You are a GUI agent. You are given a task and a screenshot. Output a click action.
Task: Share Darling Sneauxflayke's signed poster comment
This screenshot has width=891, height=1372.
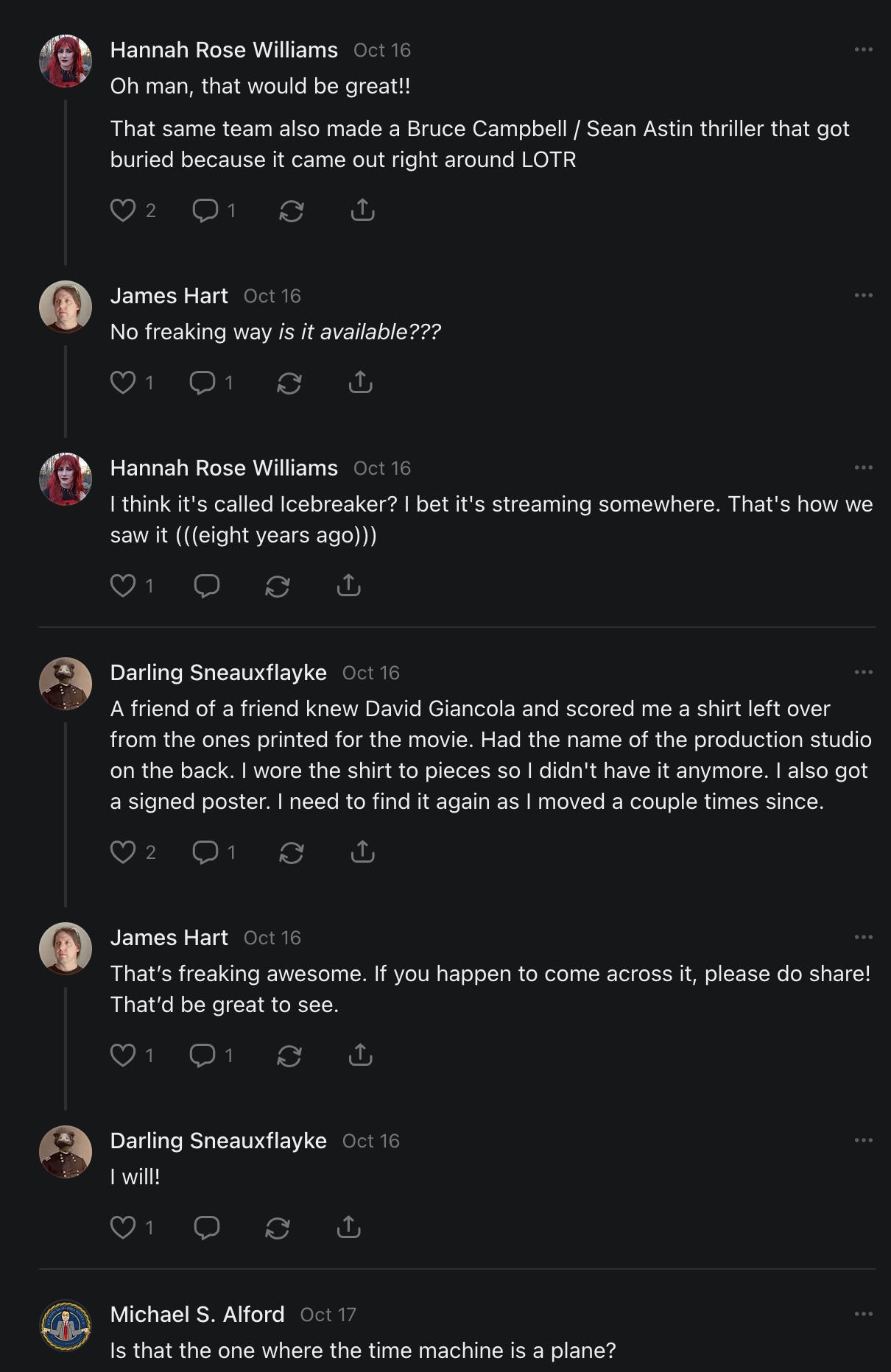click(362, 852)
